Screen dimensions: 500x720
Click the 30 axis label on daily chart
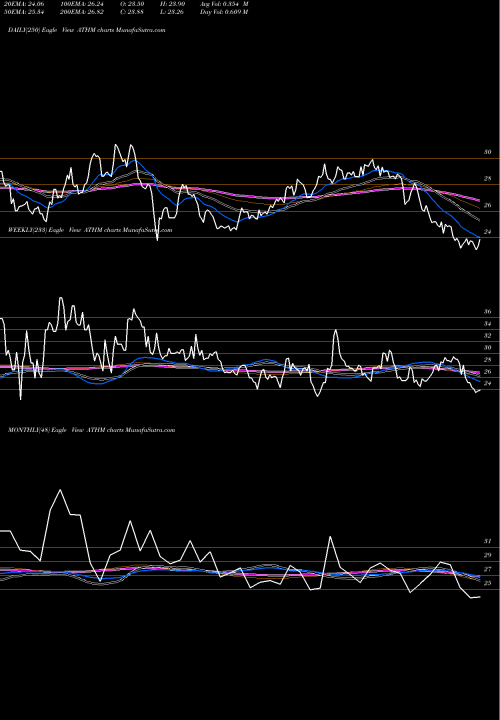[487, 152]
